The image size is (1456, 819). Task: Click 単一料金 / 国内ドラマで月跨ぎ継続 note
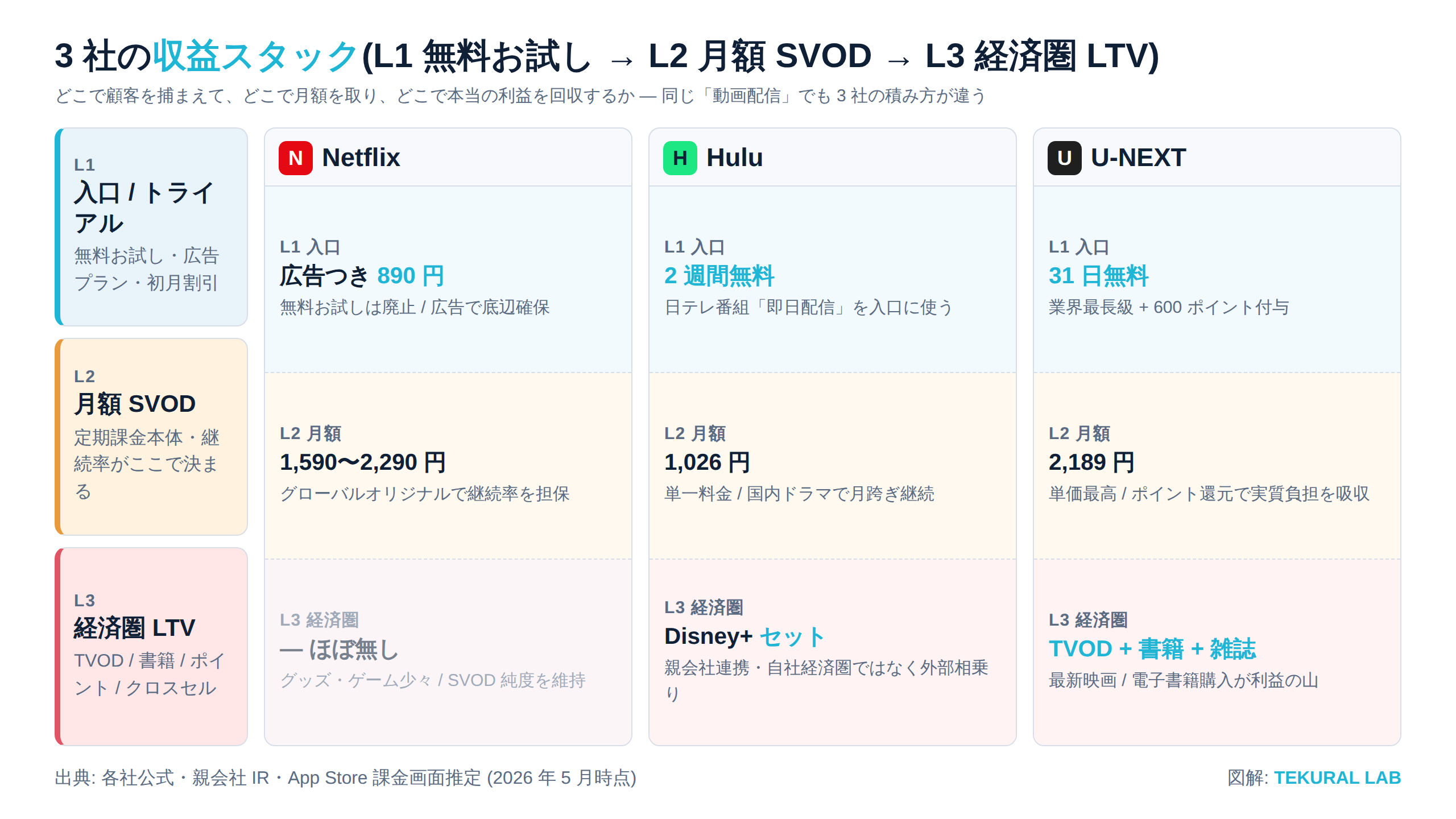pyautogui.click(x=799, y=494)
